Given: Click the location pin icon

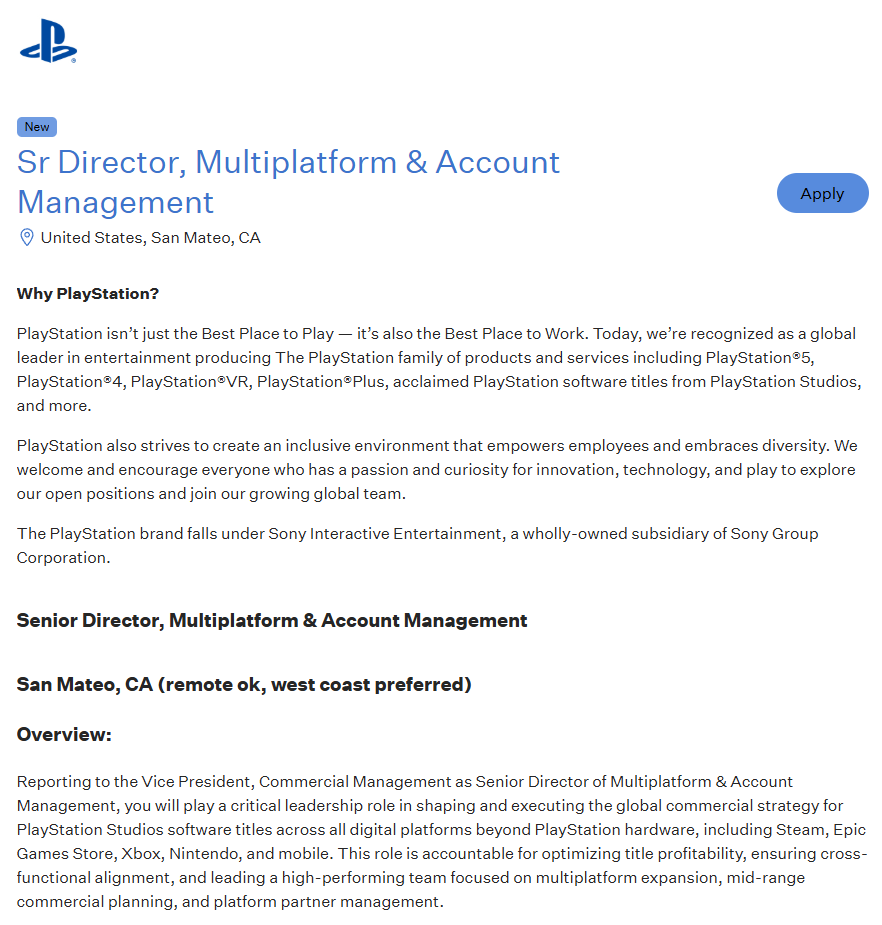Looking at the screenshot, I should pos(27,237).
